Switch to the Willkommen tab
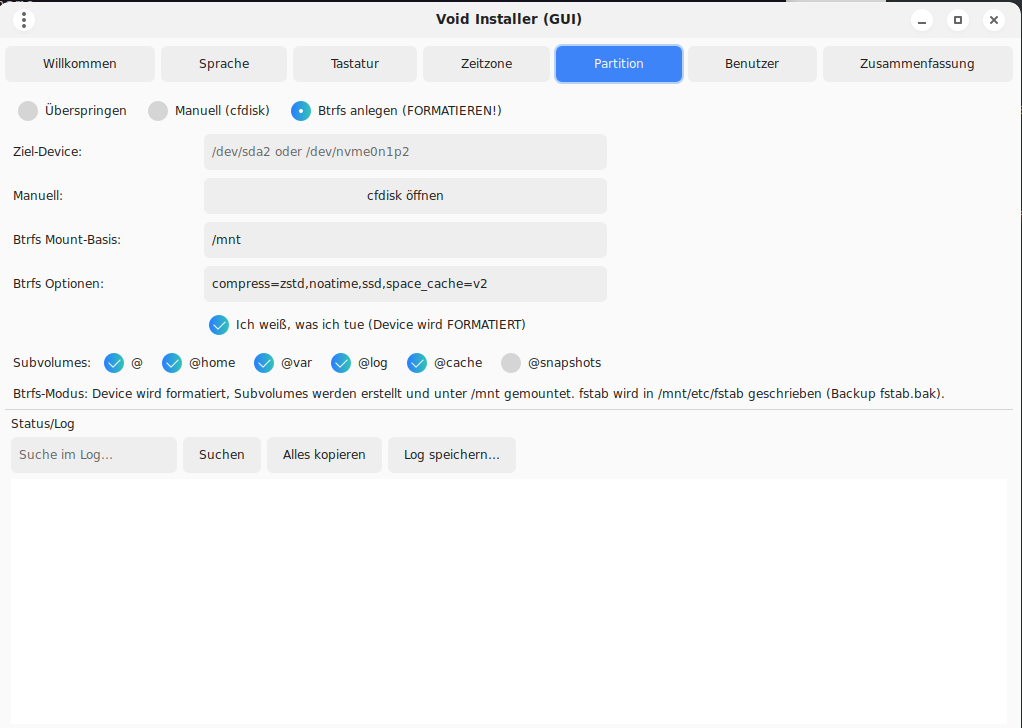The image size is (1022, 728). [x=80, y=64]
